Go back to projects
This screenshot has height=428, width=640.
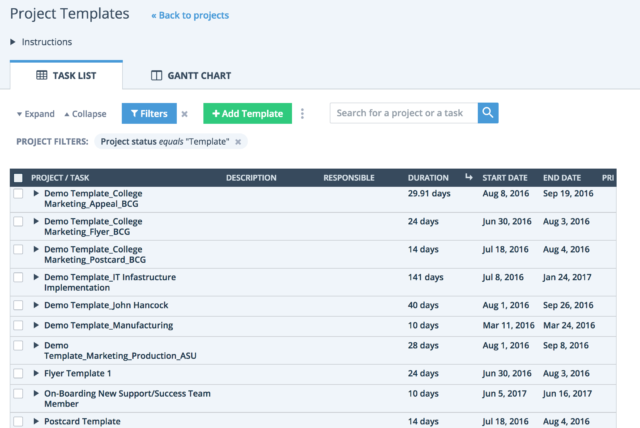[190, 16]
